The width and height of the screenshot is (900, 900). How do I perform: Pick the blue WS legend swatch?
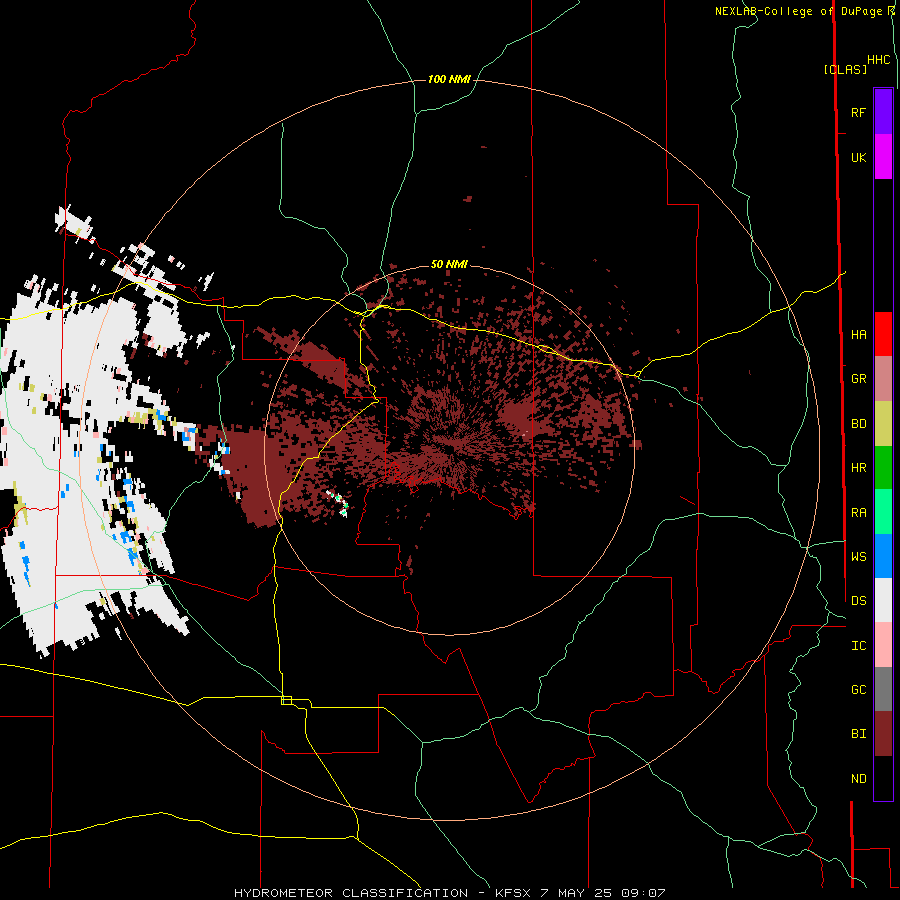(x=883, y=556)
